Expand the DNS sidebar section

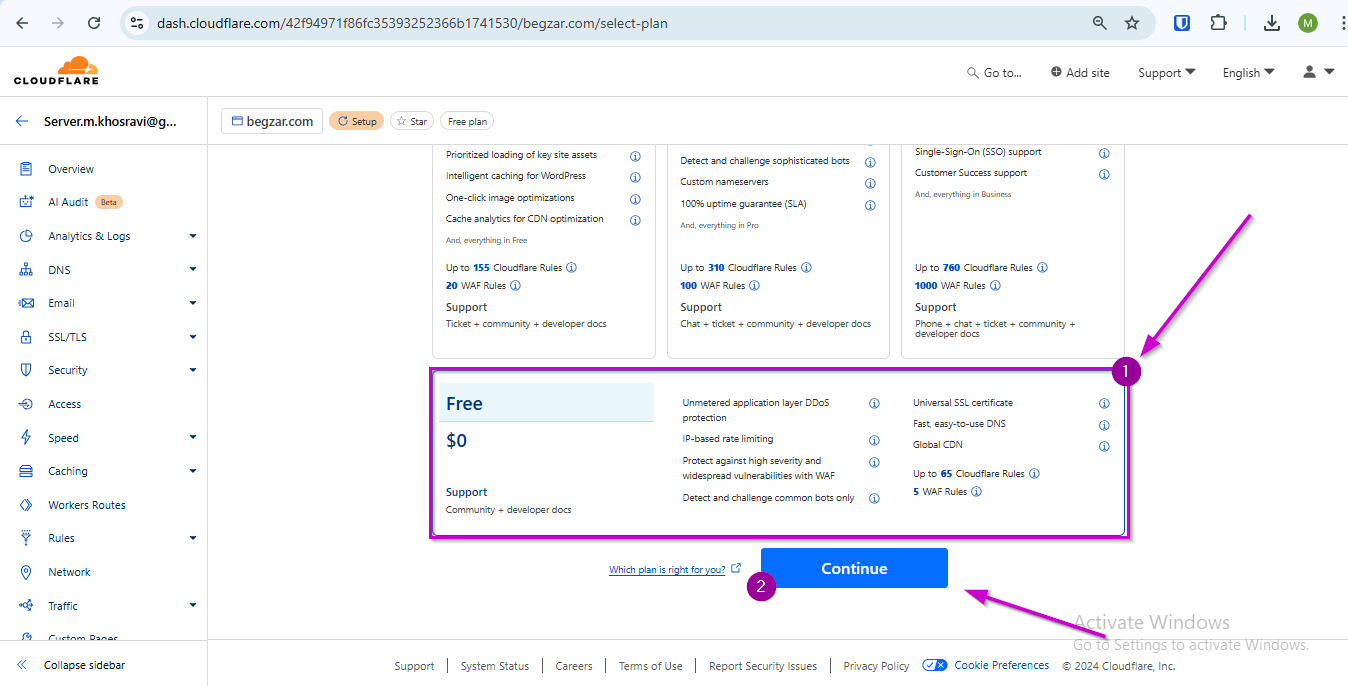click(x=192, y=270)
